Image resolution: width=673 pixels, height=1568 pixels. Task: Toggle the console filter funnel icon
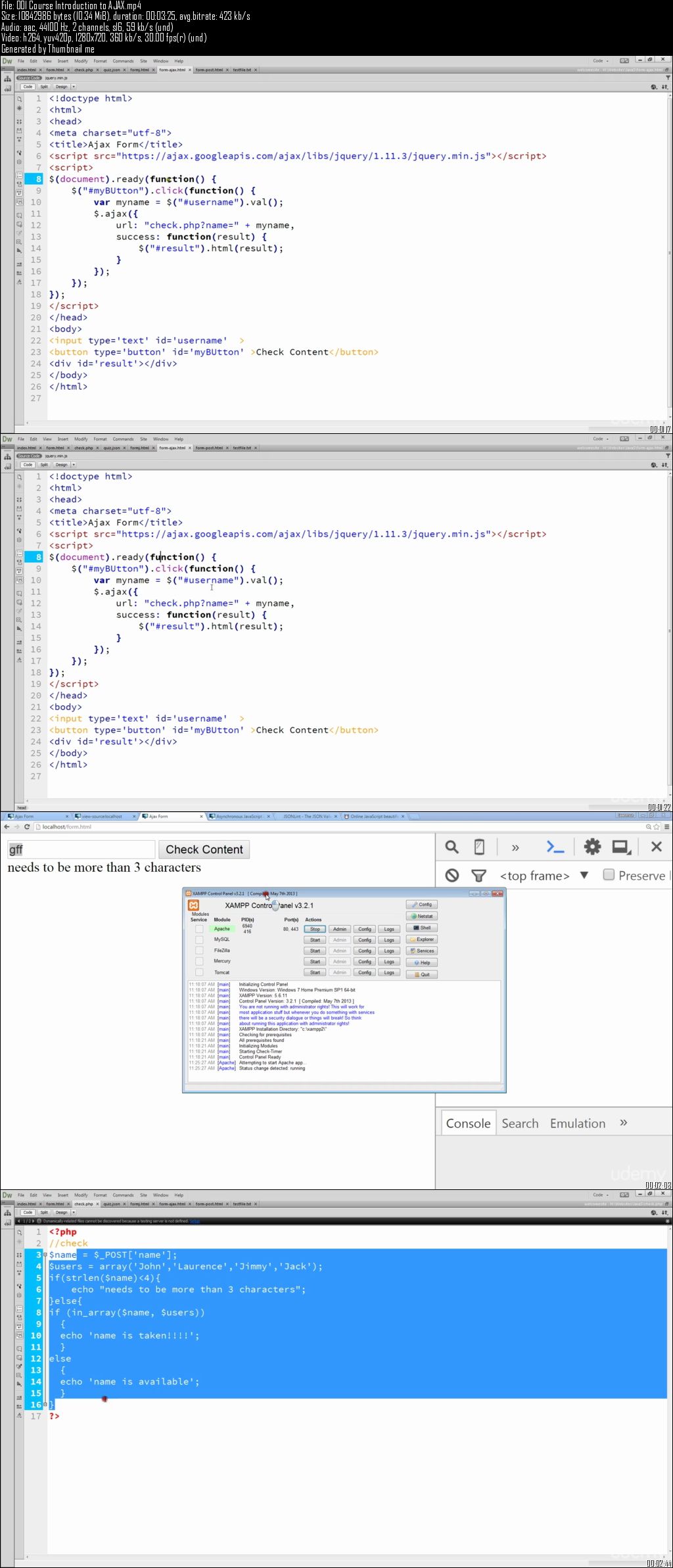click(479, 875)
